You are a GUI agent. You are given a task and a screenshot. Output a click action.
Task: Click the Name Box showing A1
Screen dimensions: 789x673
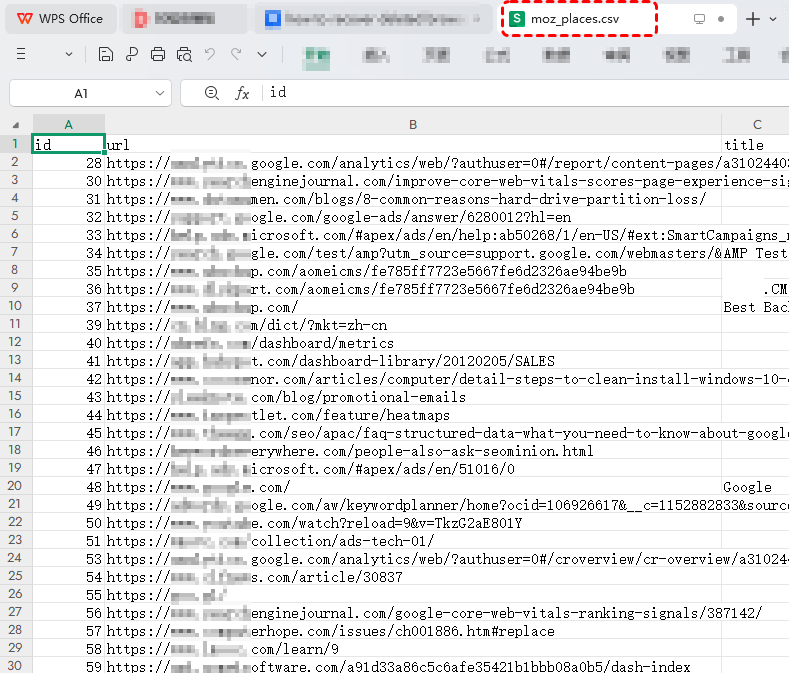tap(80, 93)
